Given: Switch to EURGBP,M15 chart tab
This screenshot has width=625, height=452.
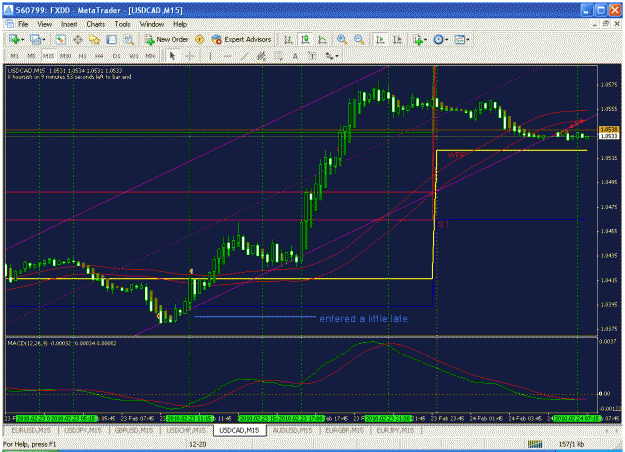Looking at the screenshot, I should 344,430.
